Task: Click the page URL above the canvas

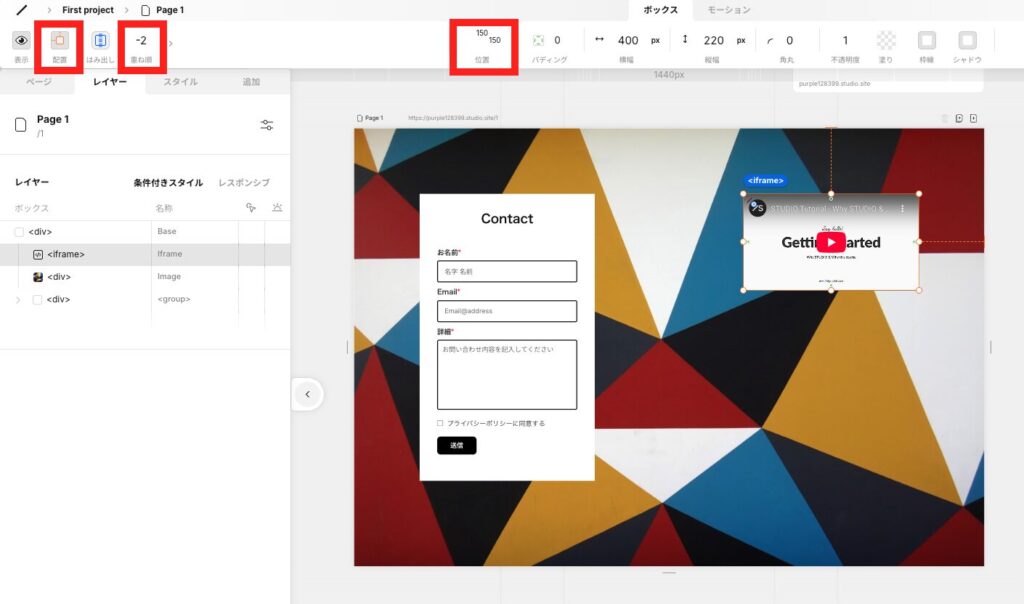Action: point(453,118)
